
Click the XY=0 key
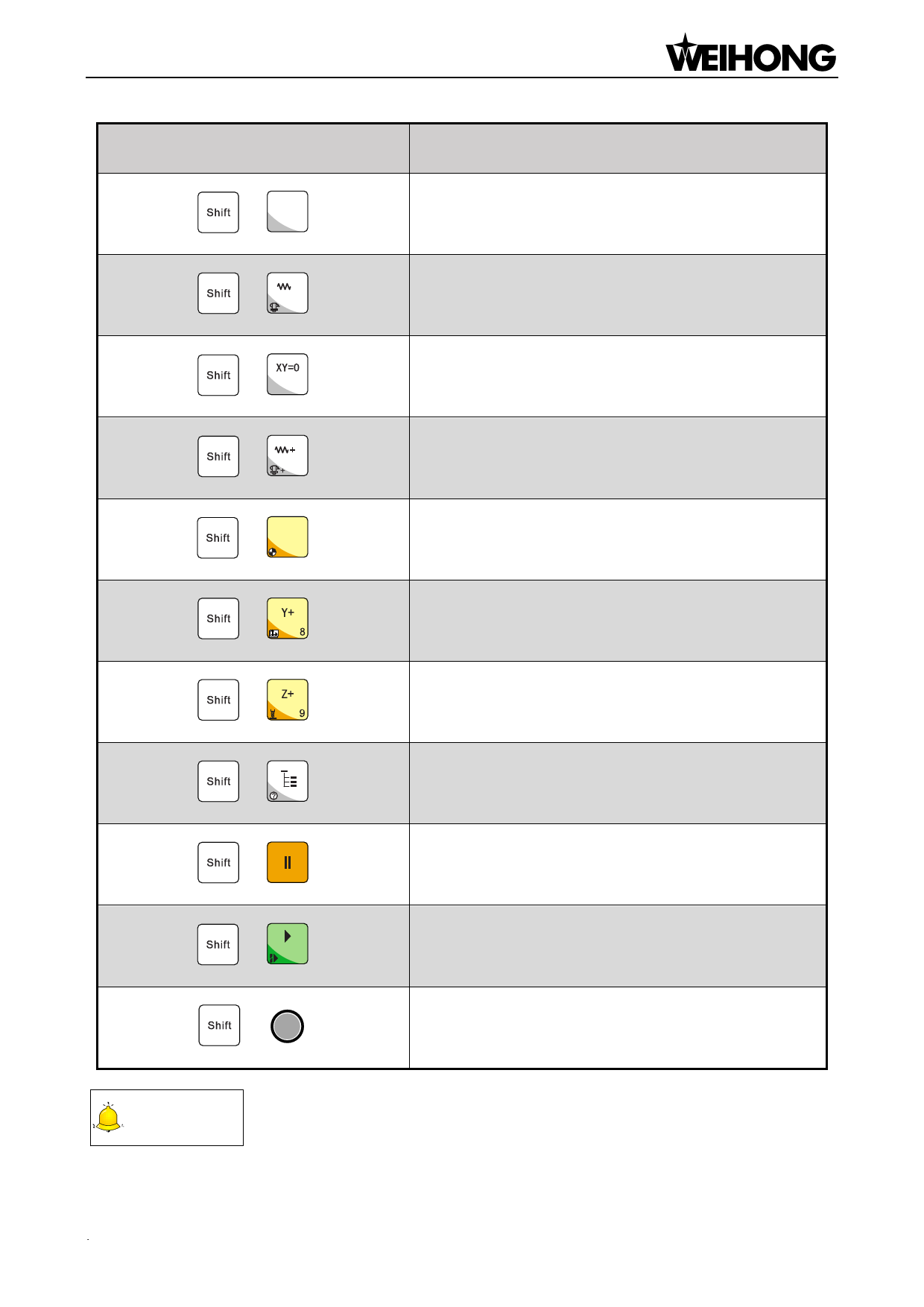point(287,374)
